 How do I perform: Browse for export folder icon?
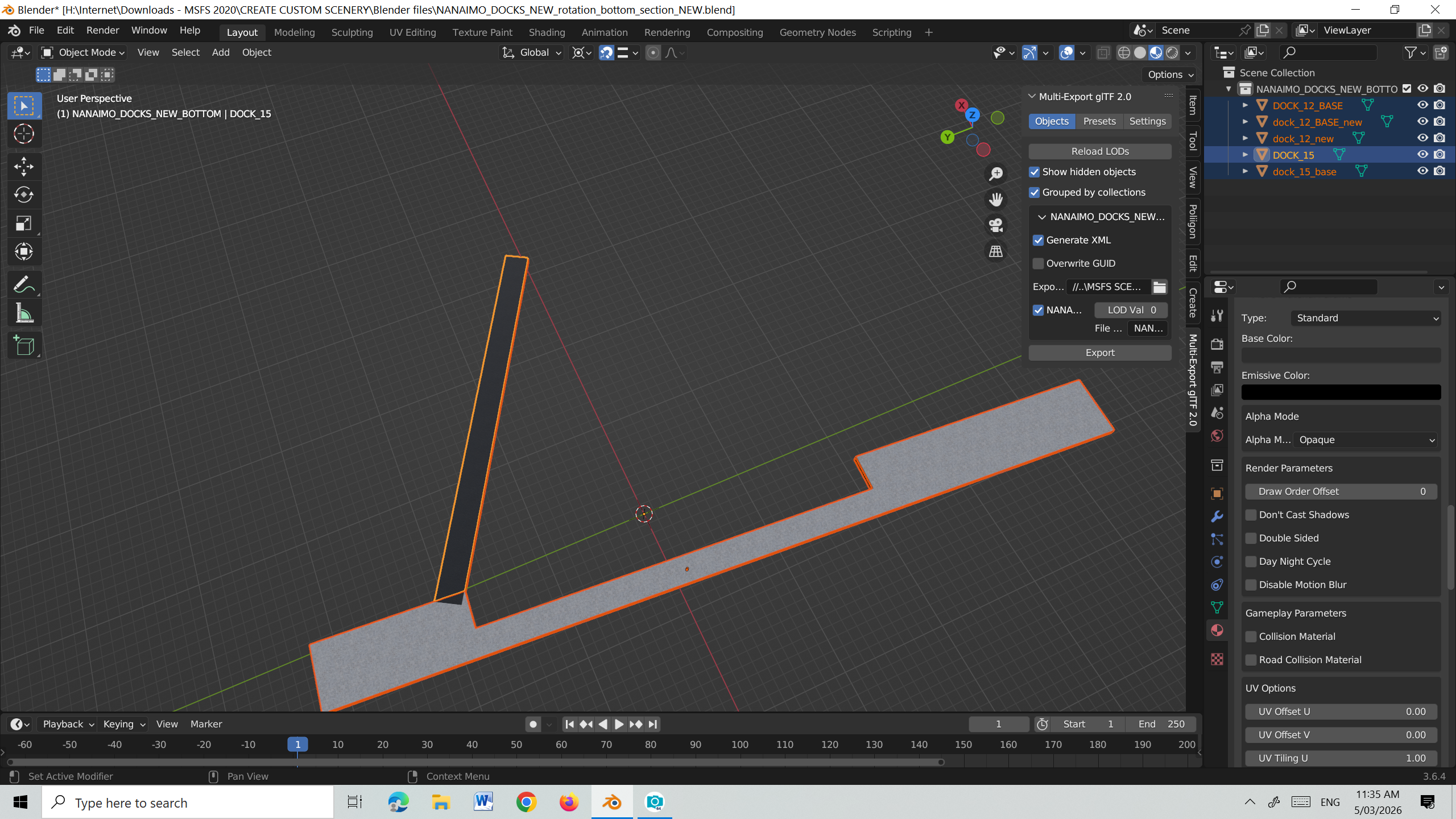1160,287
